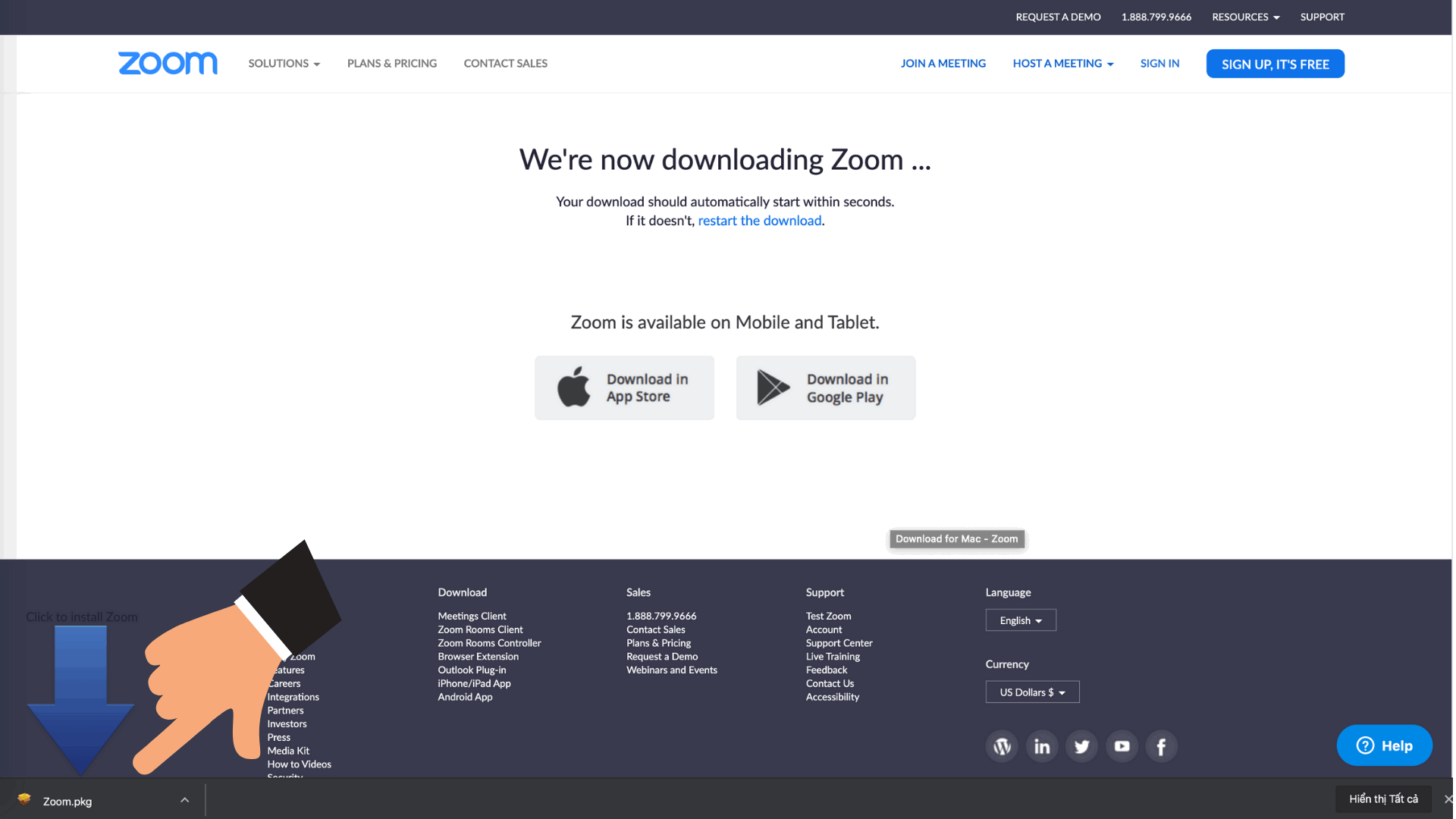Open Android App footer link
The image size is (1456, 819).
[x=465, y=697]
